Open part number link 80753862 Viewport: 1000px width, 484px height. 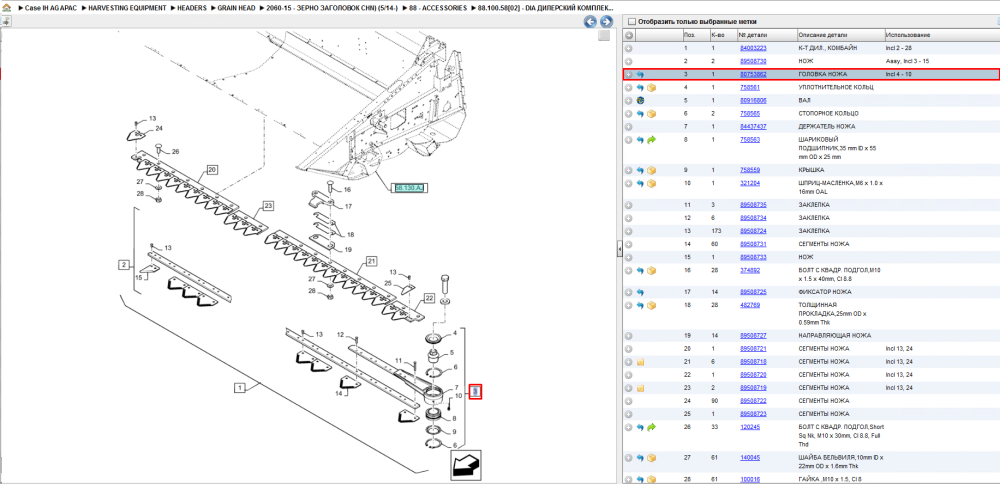pos(753,75)
